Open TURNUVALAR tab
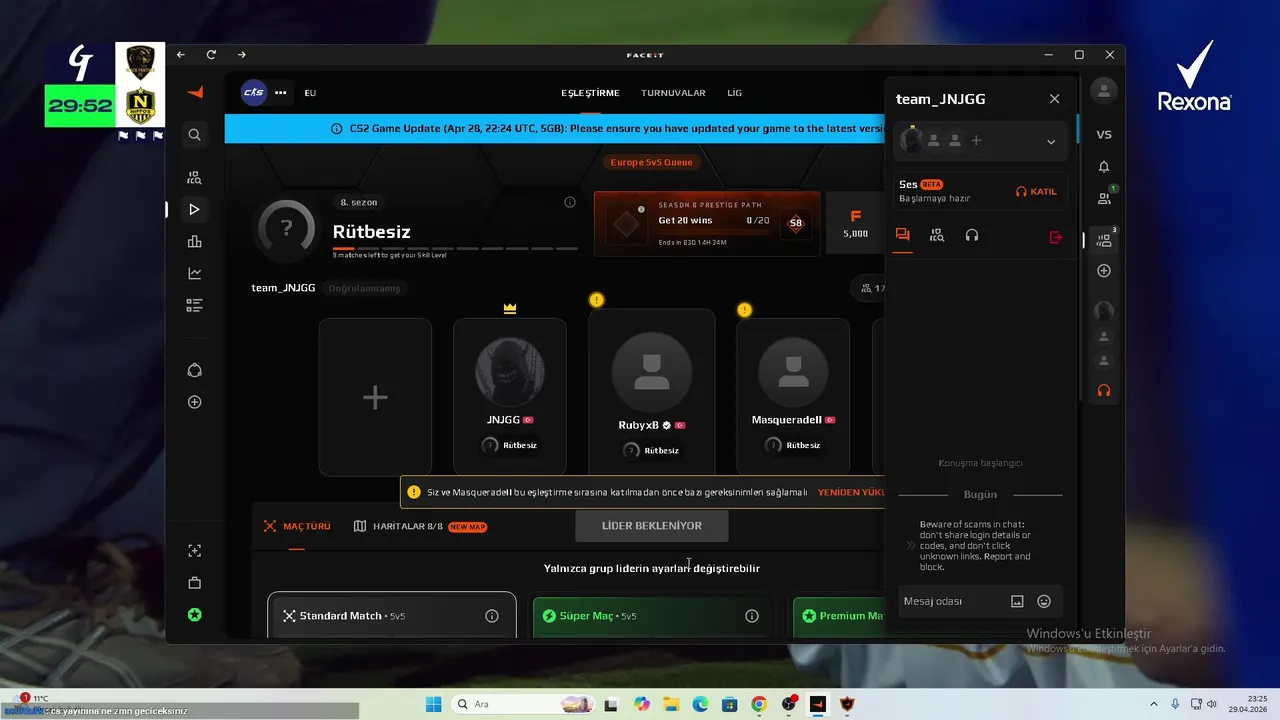 click(673, 93)
